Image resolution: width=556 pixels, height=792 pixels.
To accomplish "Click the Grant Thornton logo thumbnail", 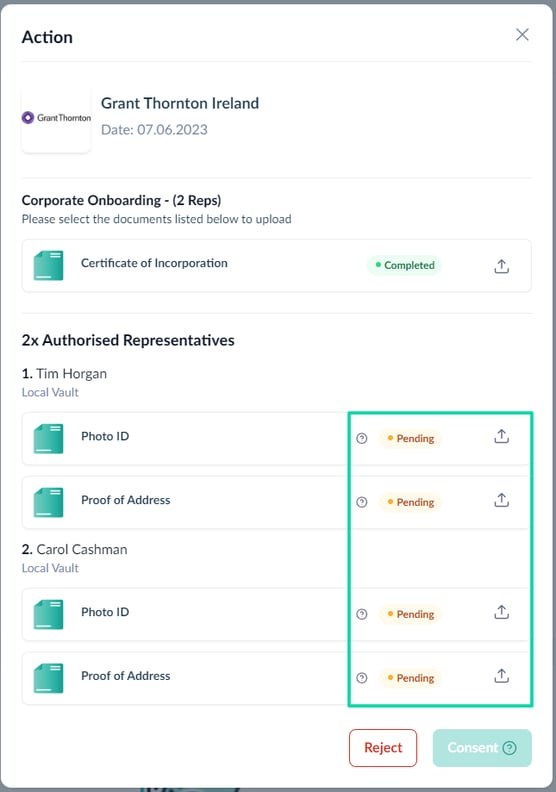I will [x=56, y=118].
